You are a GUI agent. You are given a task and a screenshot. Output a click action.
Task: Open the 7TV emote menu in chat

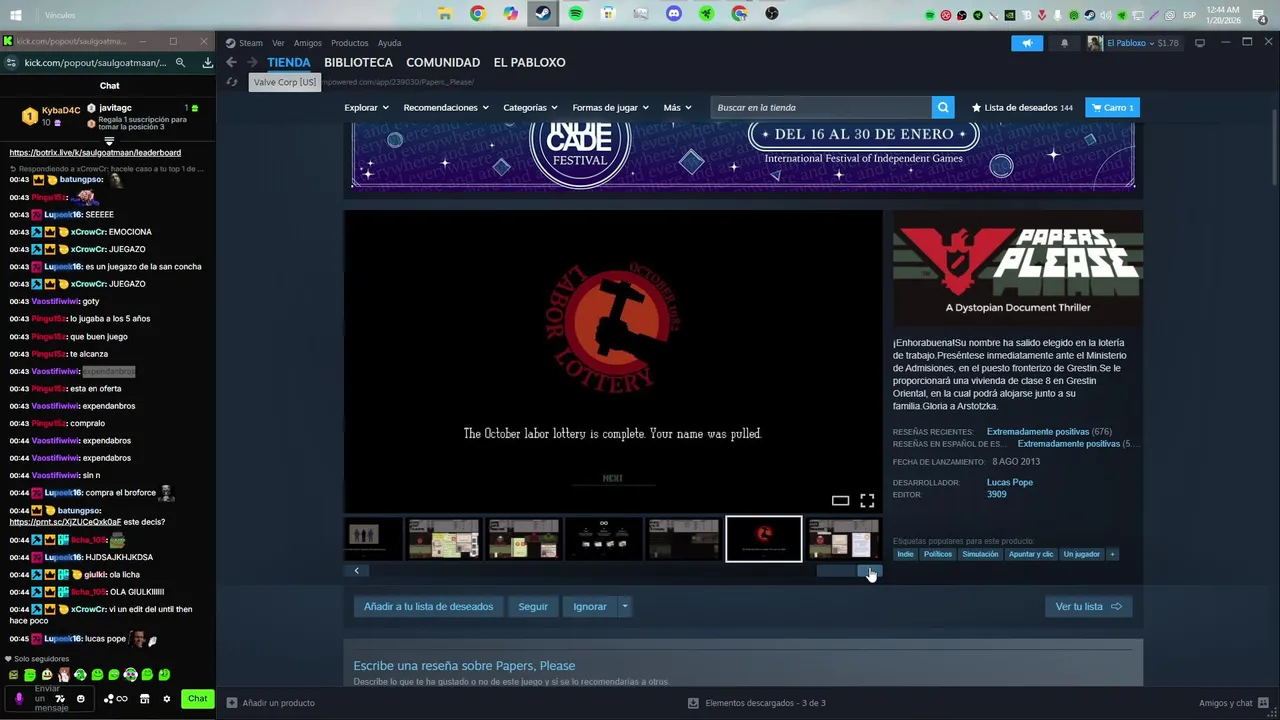60,699
